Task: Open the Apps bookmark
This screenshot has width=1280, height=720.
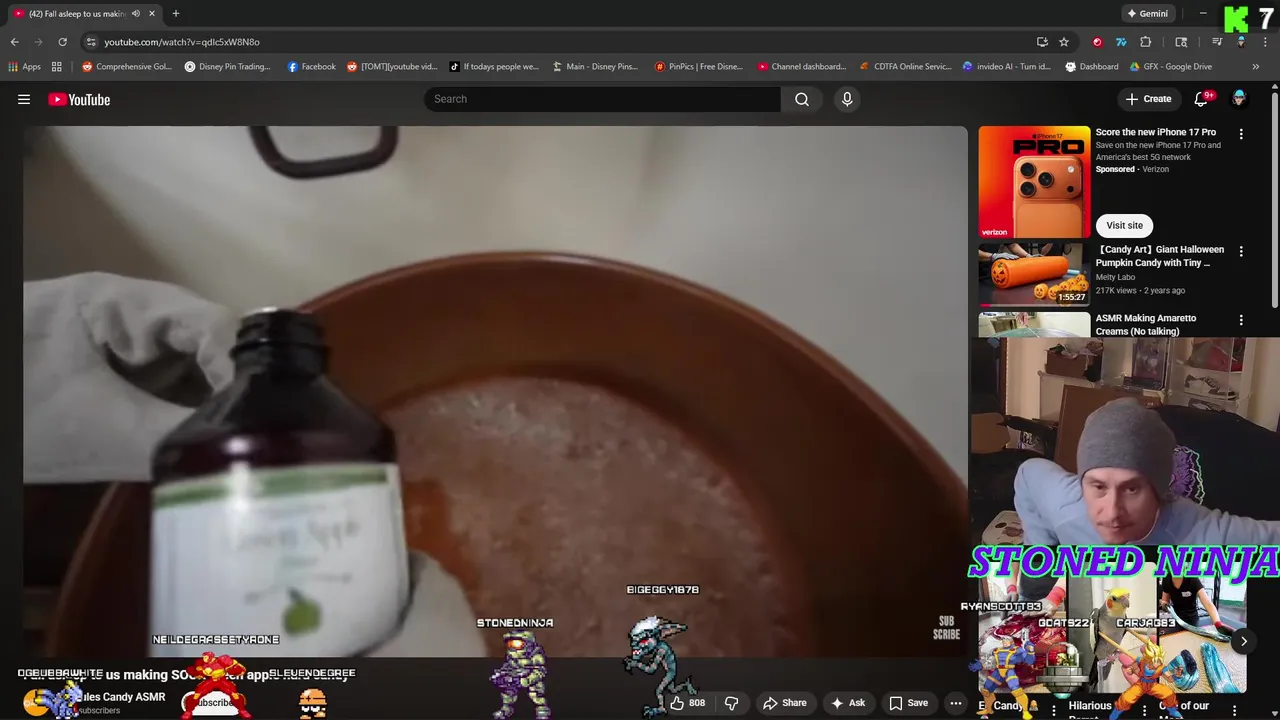Action: [x=24, y=67]
